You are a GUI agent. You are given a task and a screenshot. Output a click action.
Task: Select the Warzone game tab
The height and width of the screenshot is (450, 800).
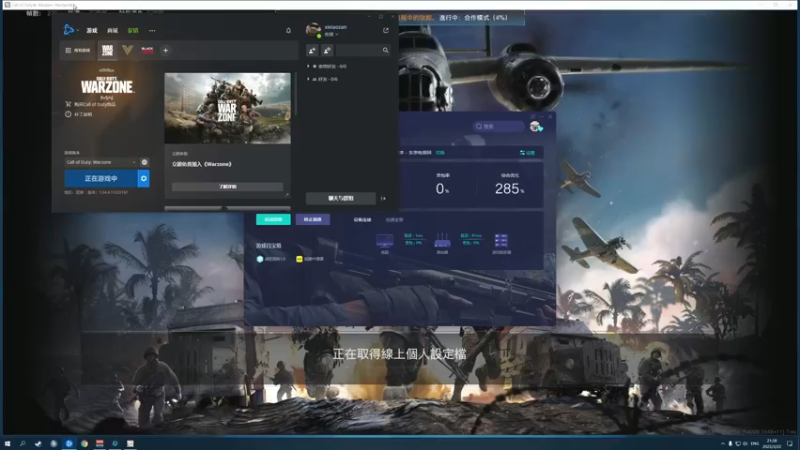click(x=107, y=51)
